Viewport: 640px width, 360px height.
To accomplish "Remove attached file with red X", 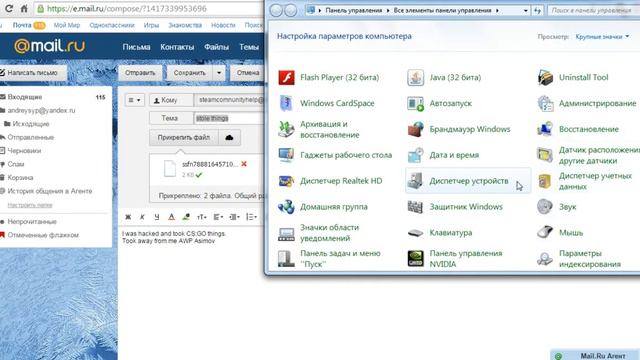I will (244, 164).
